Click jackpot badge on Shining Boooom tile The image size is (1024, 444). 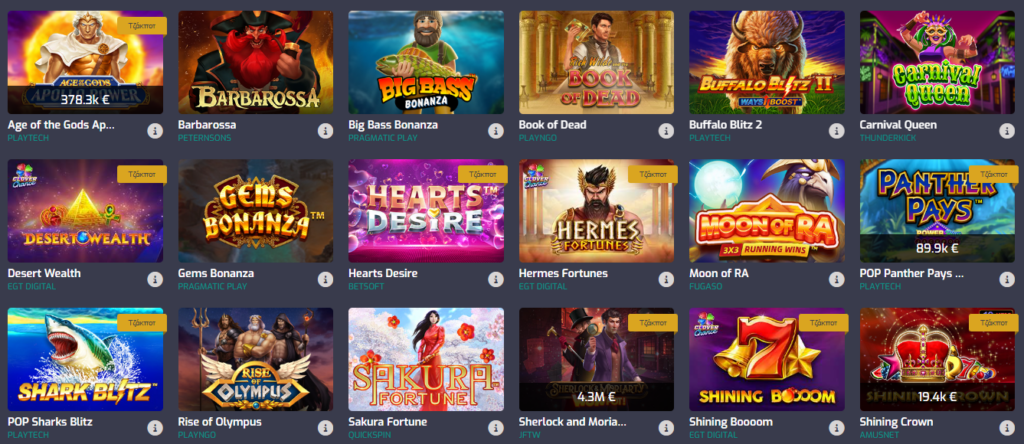pos(823,323)
